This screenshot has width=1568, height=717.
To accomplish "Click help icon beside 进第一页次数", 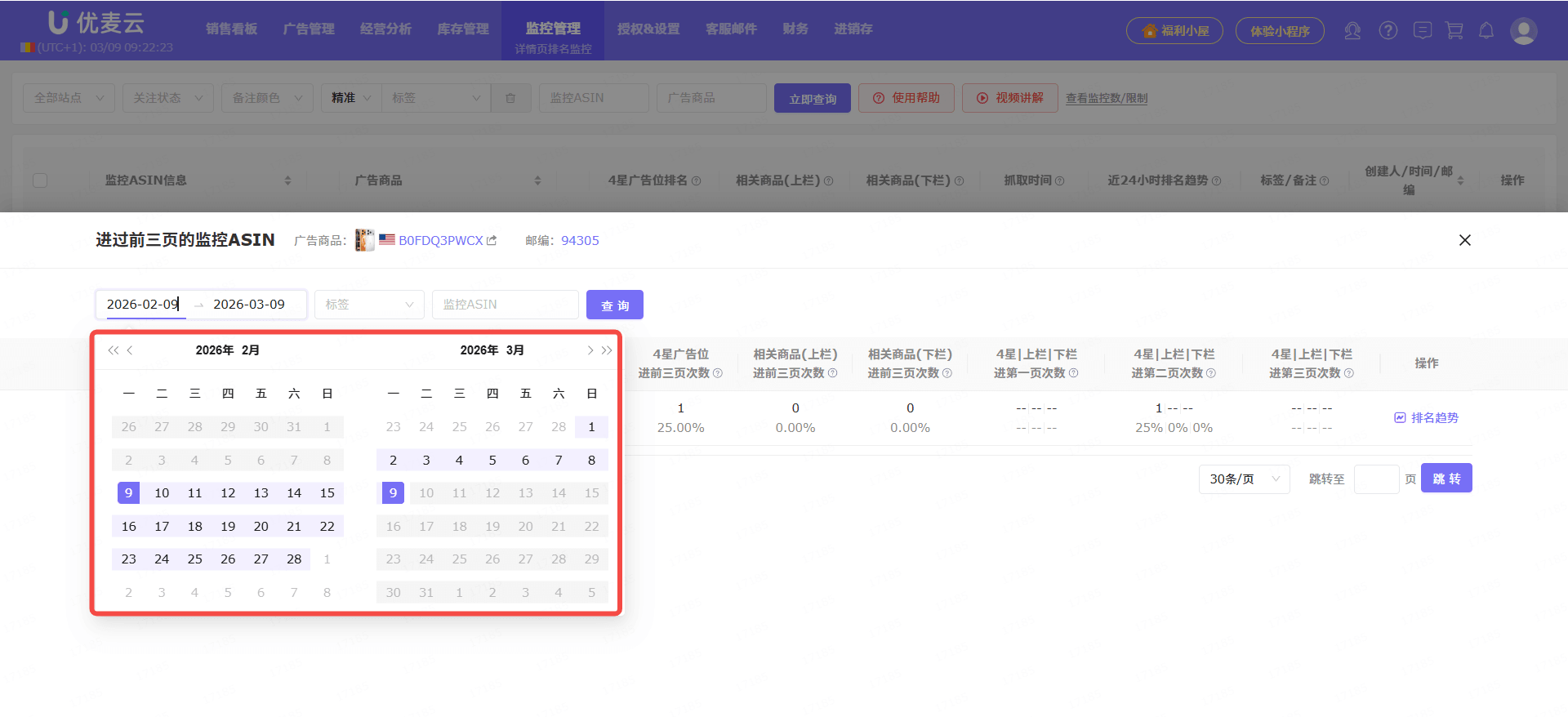I will pyautogui.click(x=1074, y=373).
